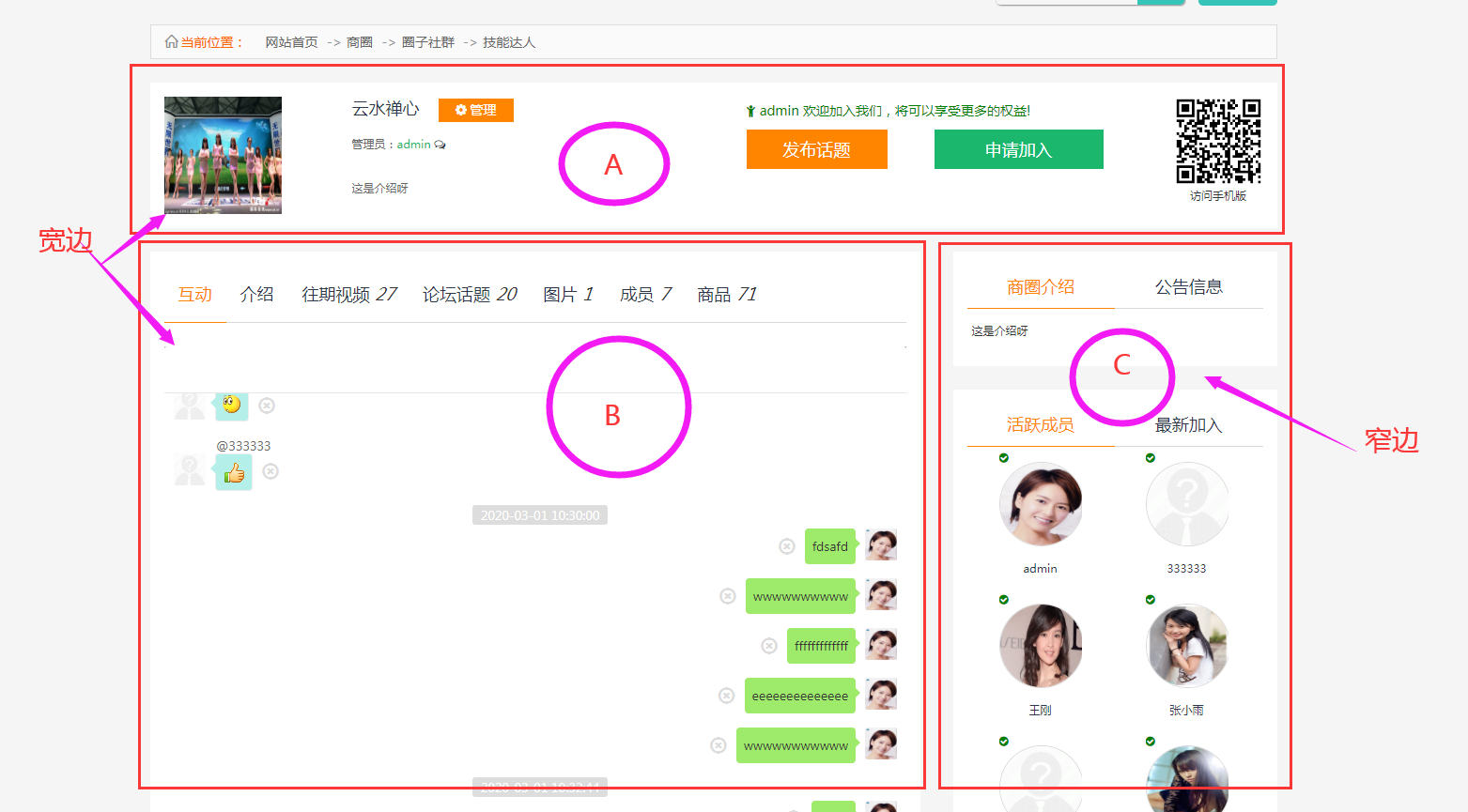Go to 圈子社群 in breadcrumb
The width and height of the screenshot is (1468, 812).
click(x=427, y=42)
